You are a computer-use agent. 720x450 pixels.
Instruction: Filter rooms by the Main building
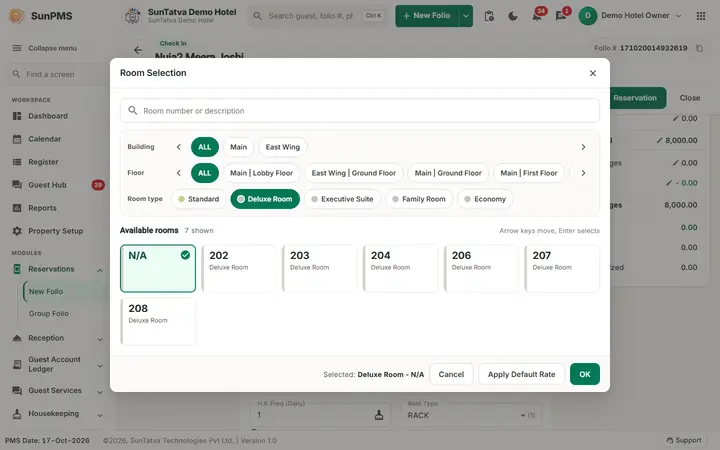coord(238,147)
